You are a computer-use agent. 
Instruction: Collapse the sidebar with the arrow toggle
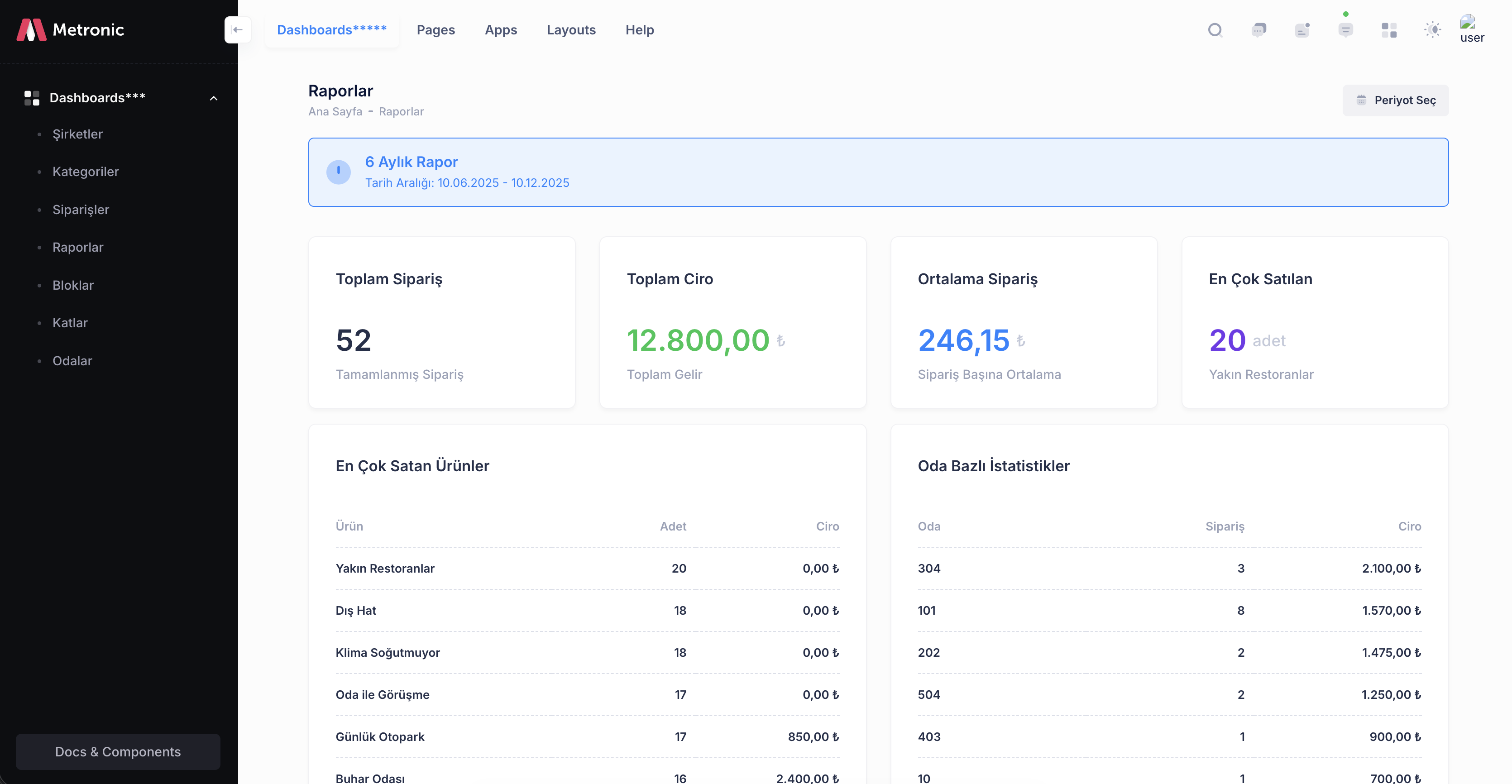click(238, 29)
